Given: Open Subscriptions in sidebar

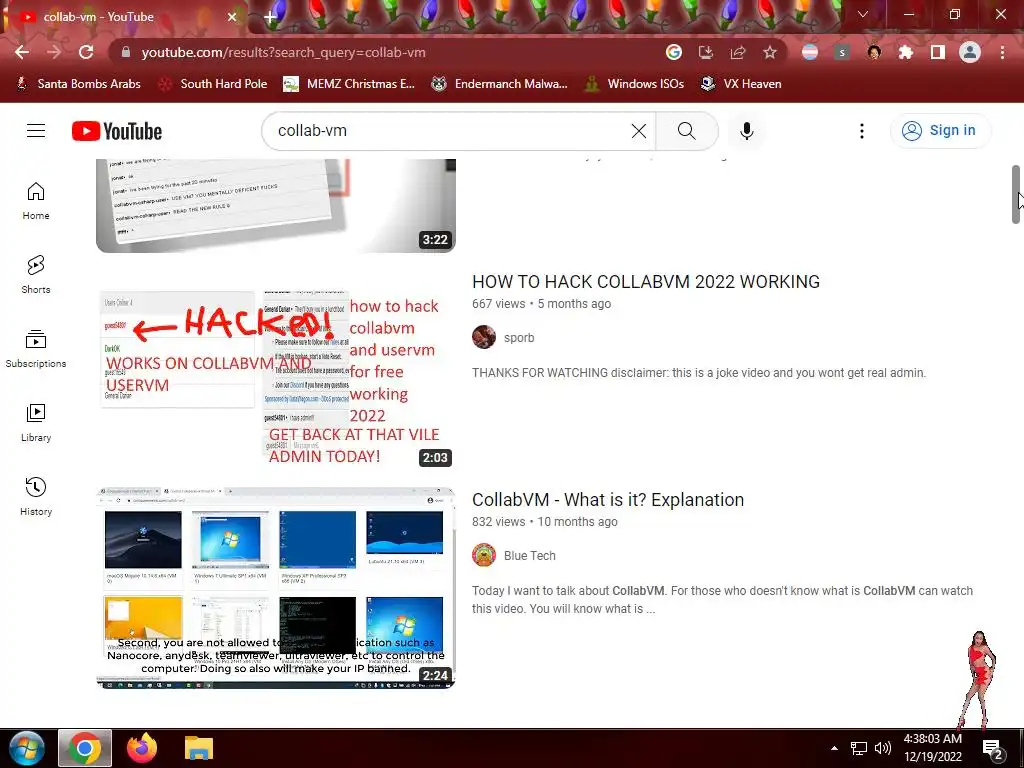Looking at the screenshot, I should coord(36,349).
